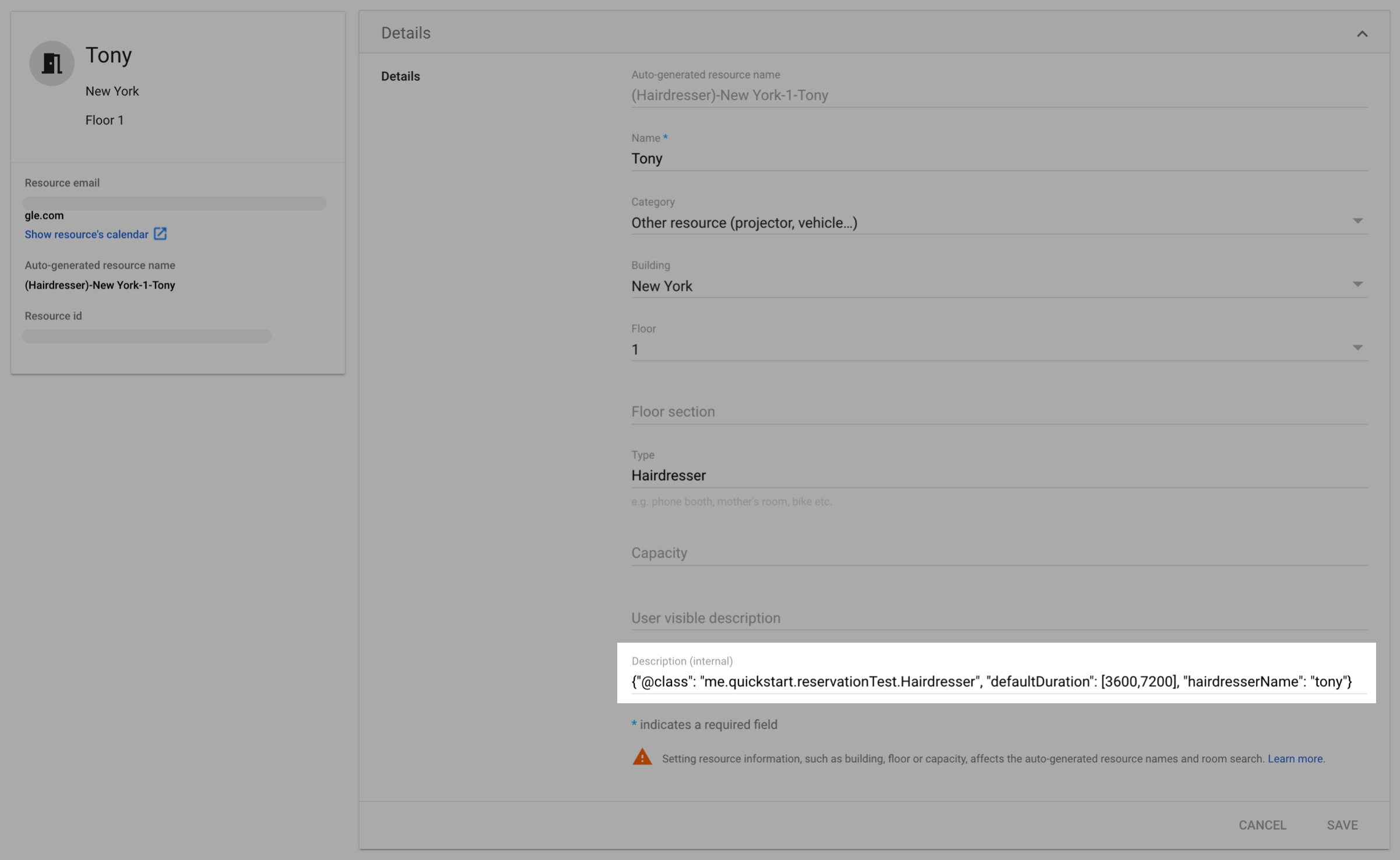The image size is (1400, 860).
Task: Click the Floor section field
Action: (874, 411)
